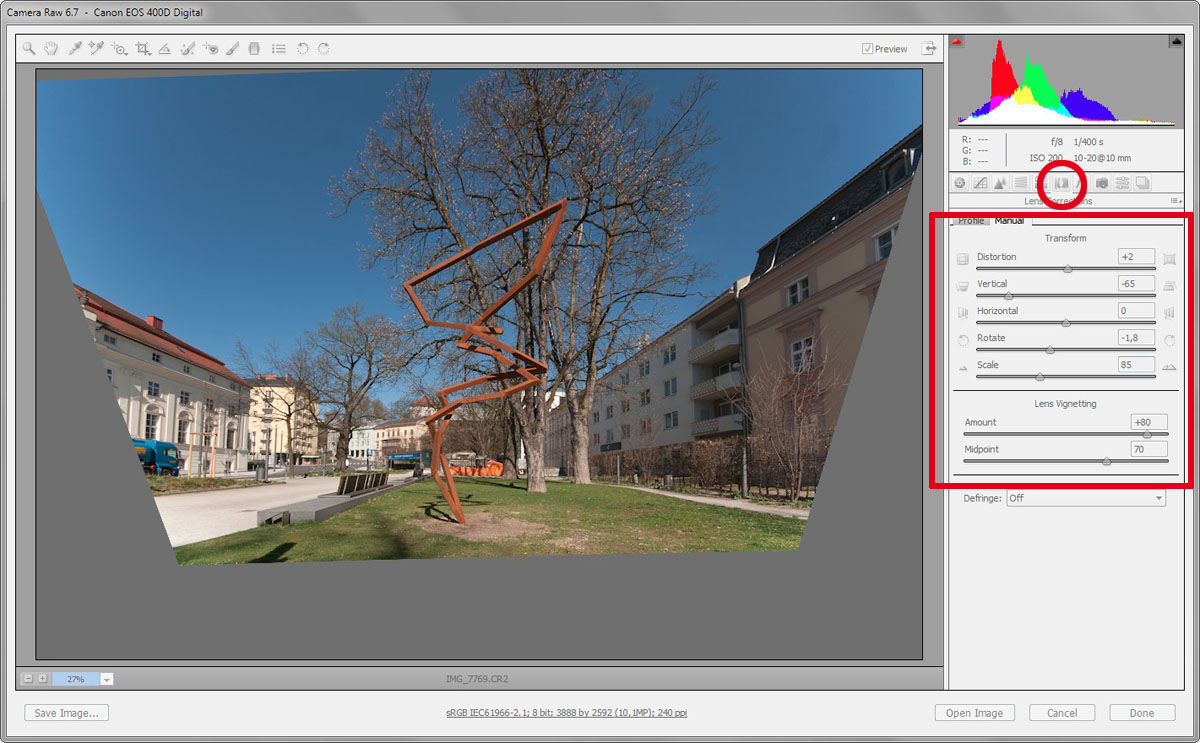Toggle the highlight clipping warning in histogram
Viewport: 1200px width, 743px height.
pos(1176,42)
